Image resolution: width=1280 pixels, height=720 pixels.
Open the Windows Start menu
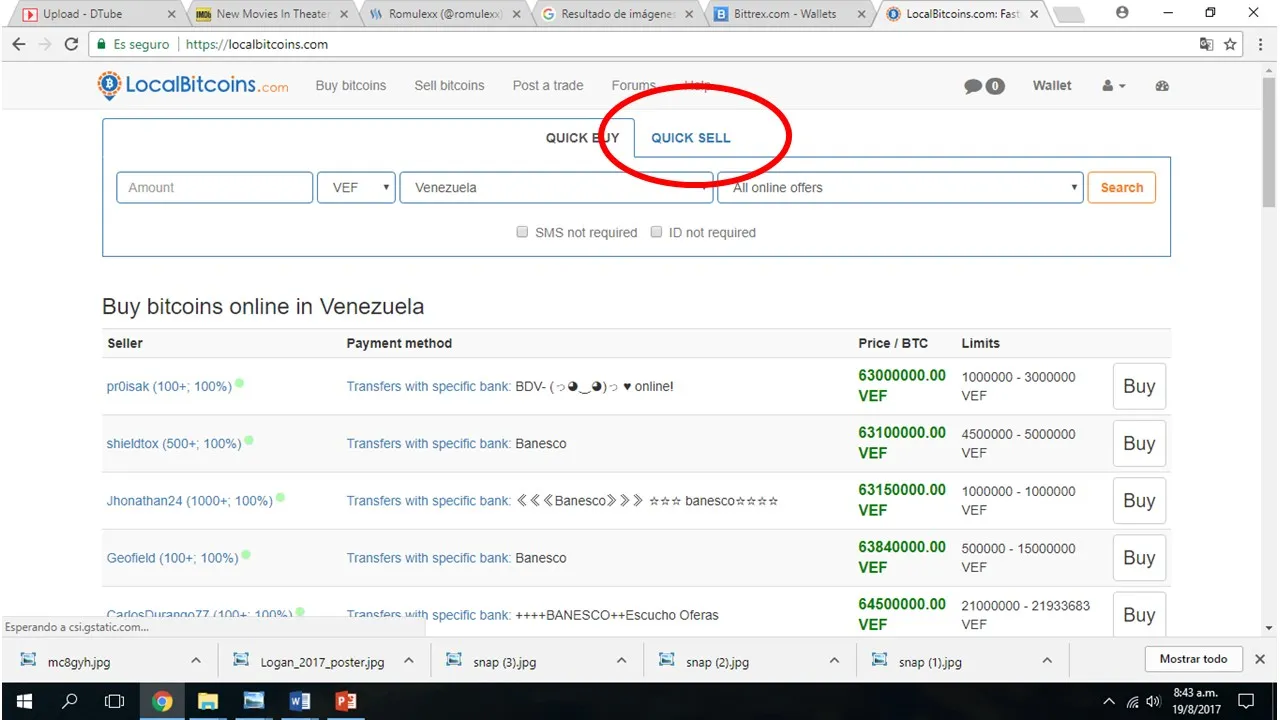pyautogui.click(x=23, y=701)
